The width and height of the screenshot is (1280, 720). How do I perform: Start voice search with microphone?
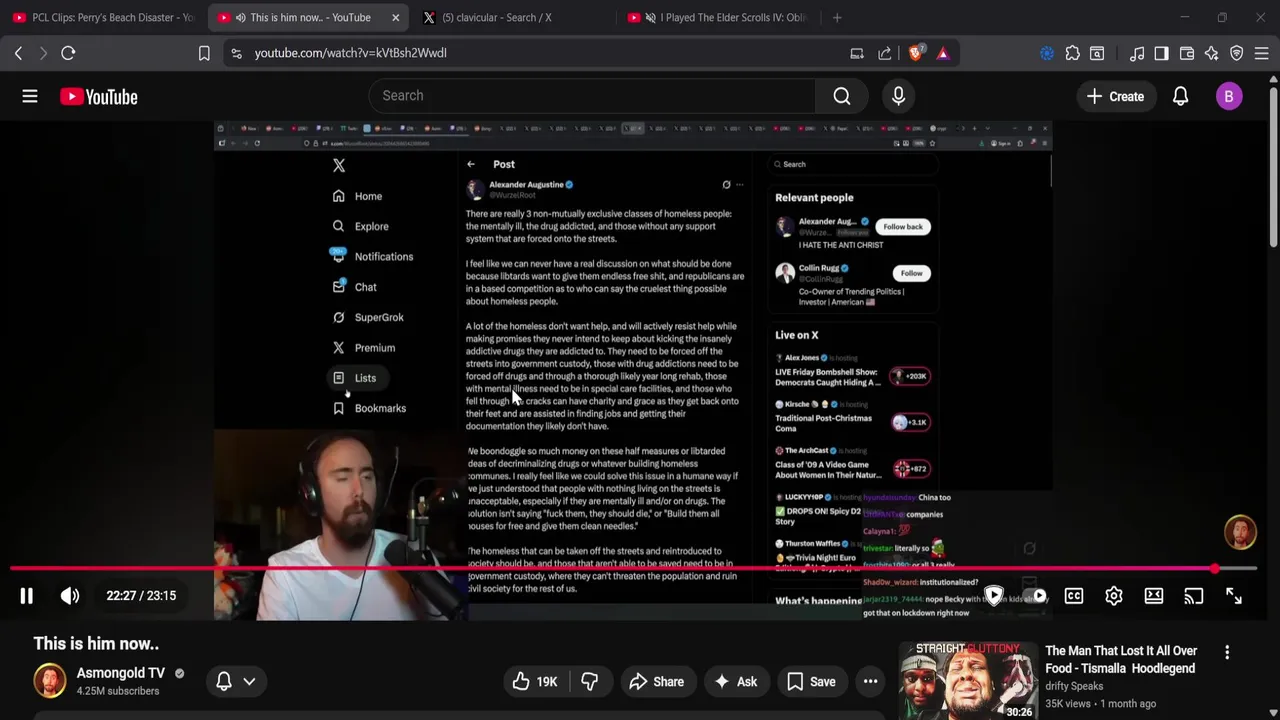[x=898, y=96]
